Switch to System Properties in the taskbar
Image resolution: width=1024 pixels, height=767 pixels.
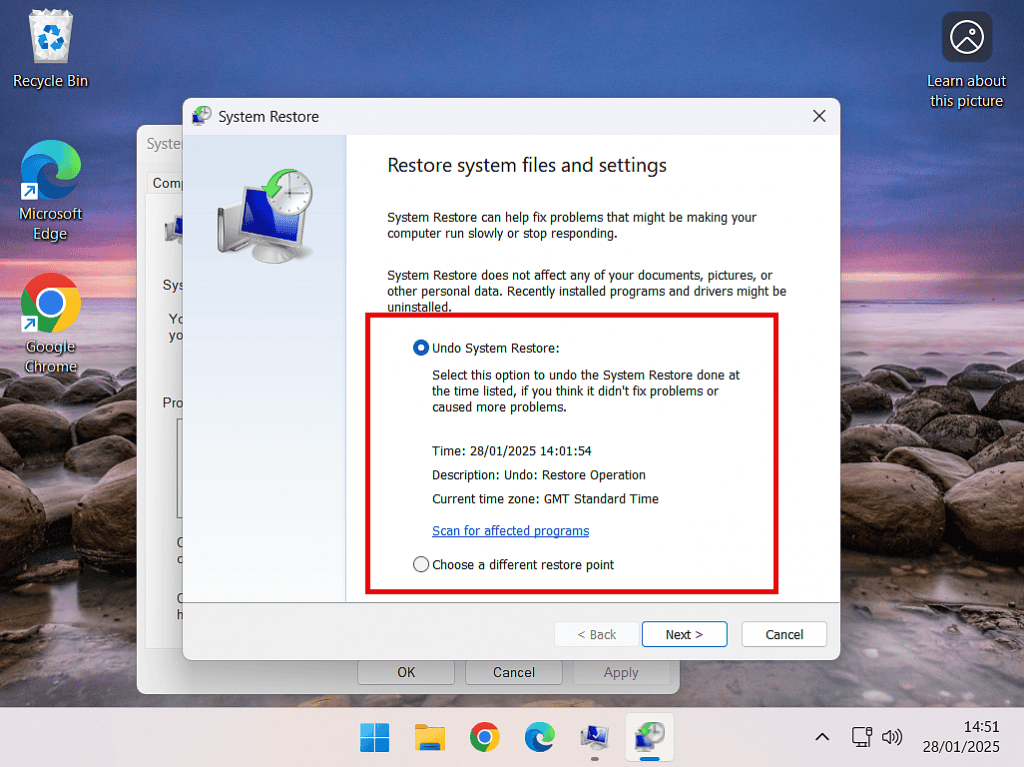point(594,738)
